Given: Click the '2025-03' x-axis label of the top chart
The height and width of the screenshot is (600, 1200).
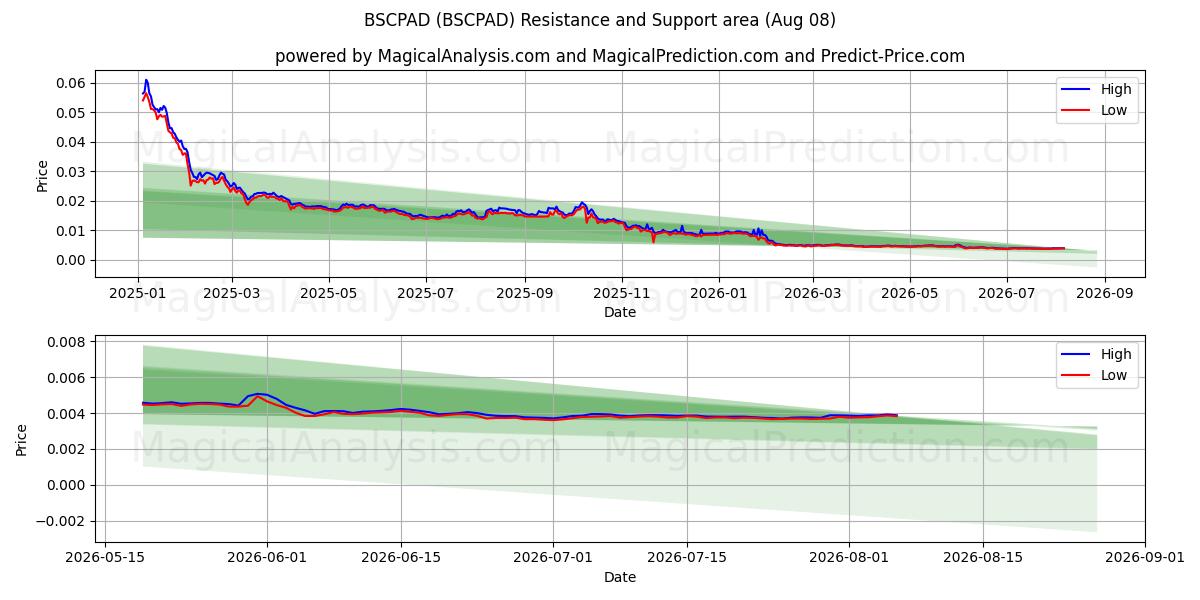Looking at the screenshot, I should tap(232, 294).
